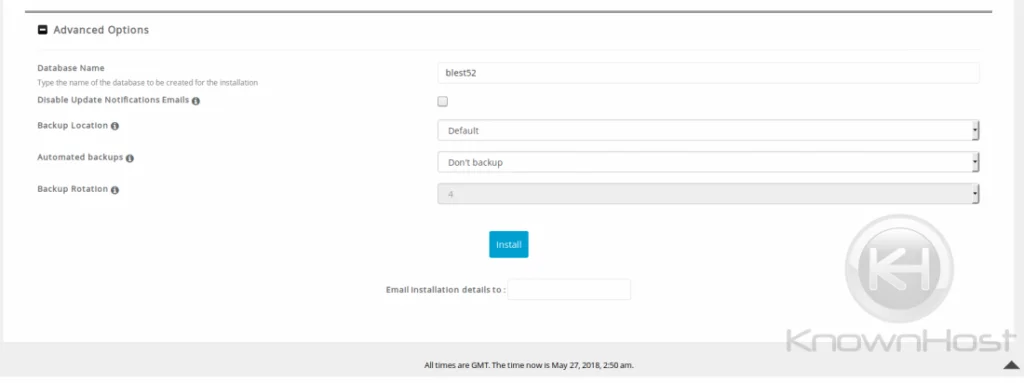Enable the Disable Update Notifications Emails checkbox

coord(443,101)
